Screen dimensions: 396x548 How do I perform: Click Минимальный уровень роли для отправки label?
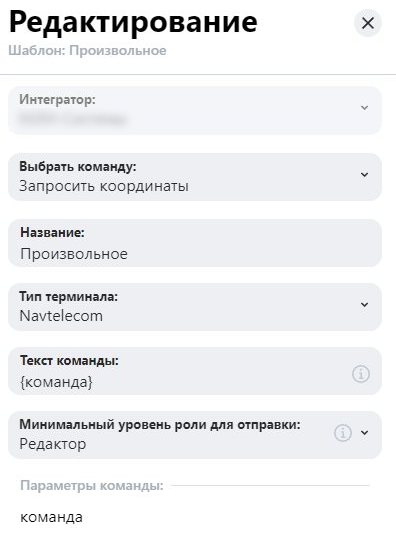(160, 425)
